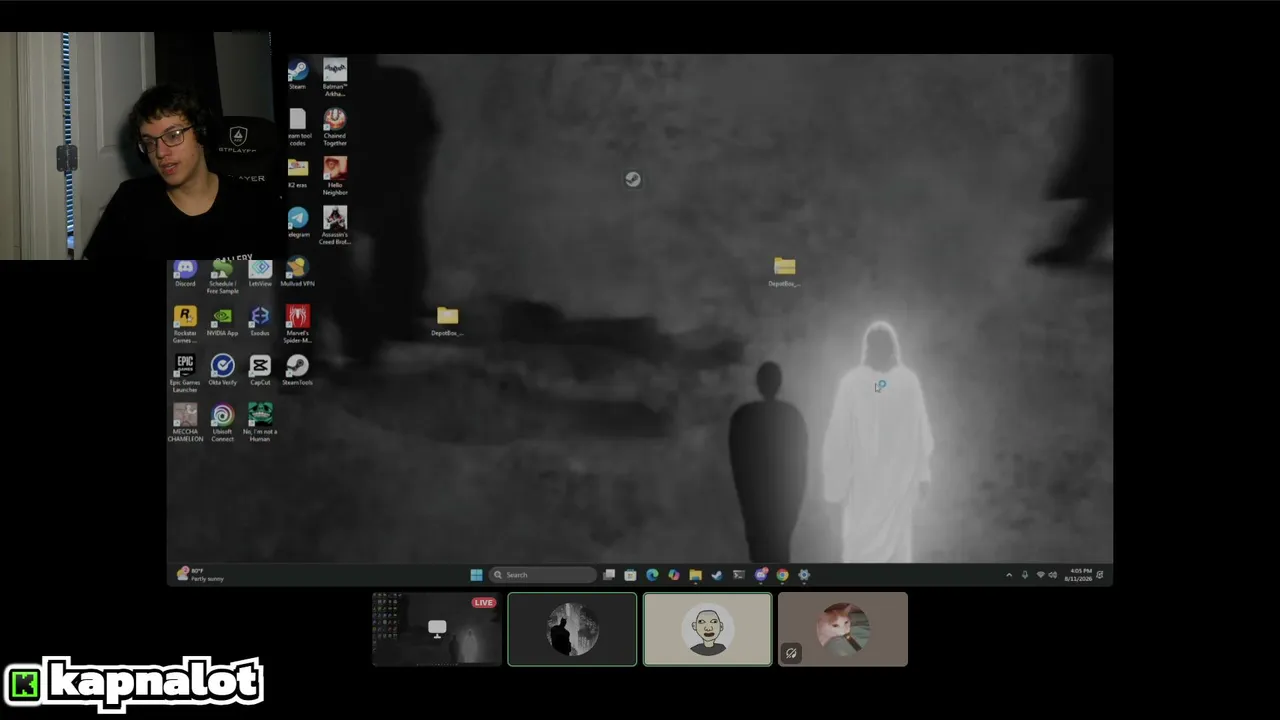Open the NVIDIA App shortcut

222,321
